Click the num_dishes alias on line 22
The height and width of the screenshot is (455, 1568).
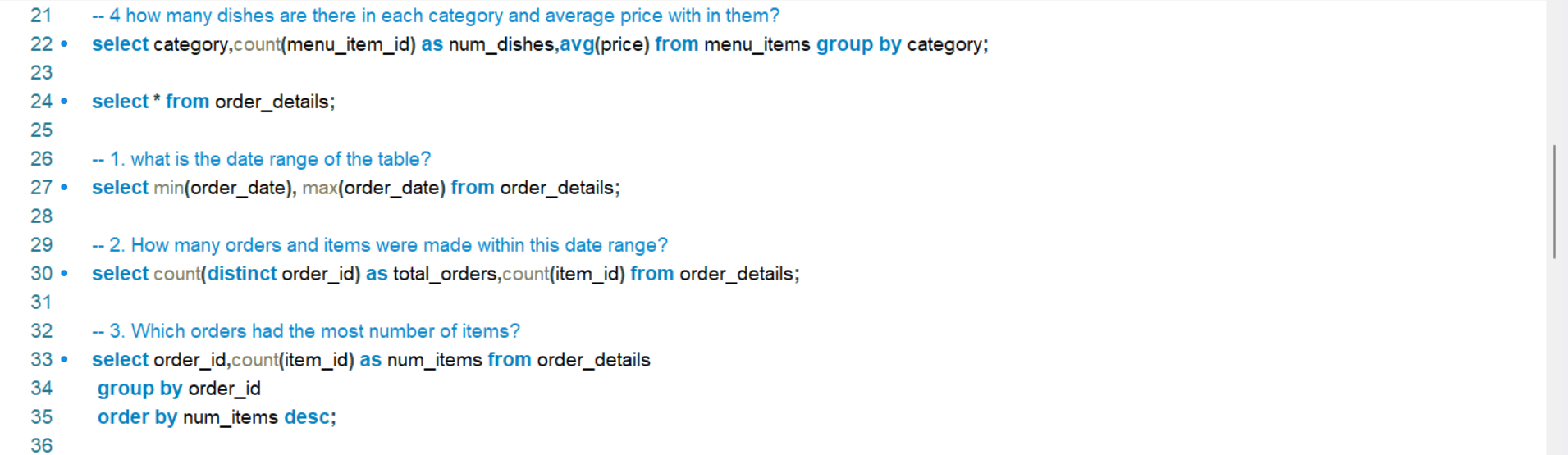click(x=501, y=44)
